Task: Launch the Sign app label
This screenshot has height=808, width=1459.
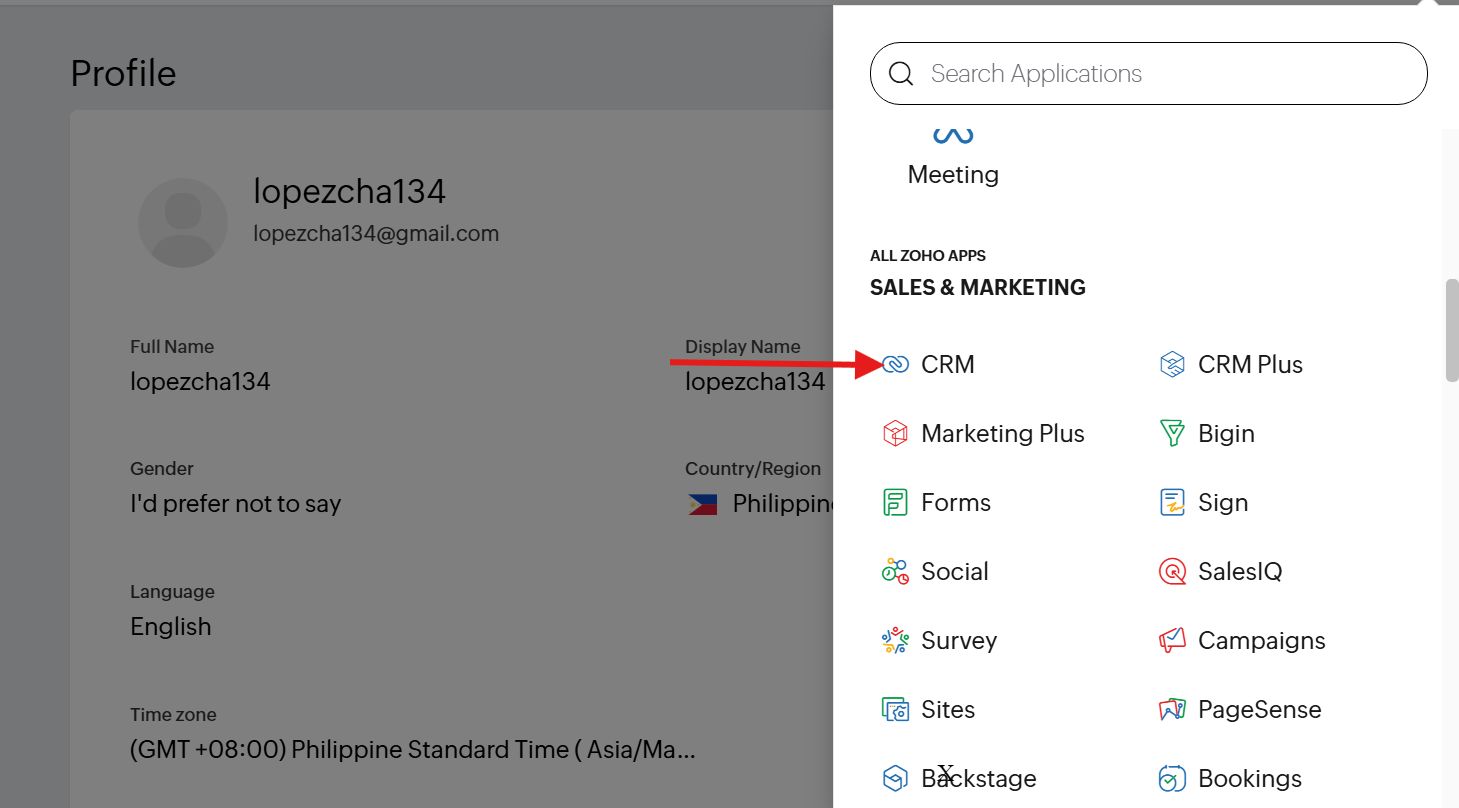Action: 1223,503
